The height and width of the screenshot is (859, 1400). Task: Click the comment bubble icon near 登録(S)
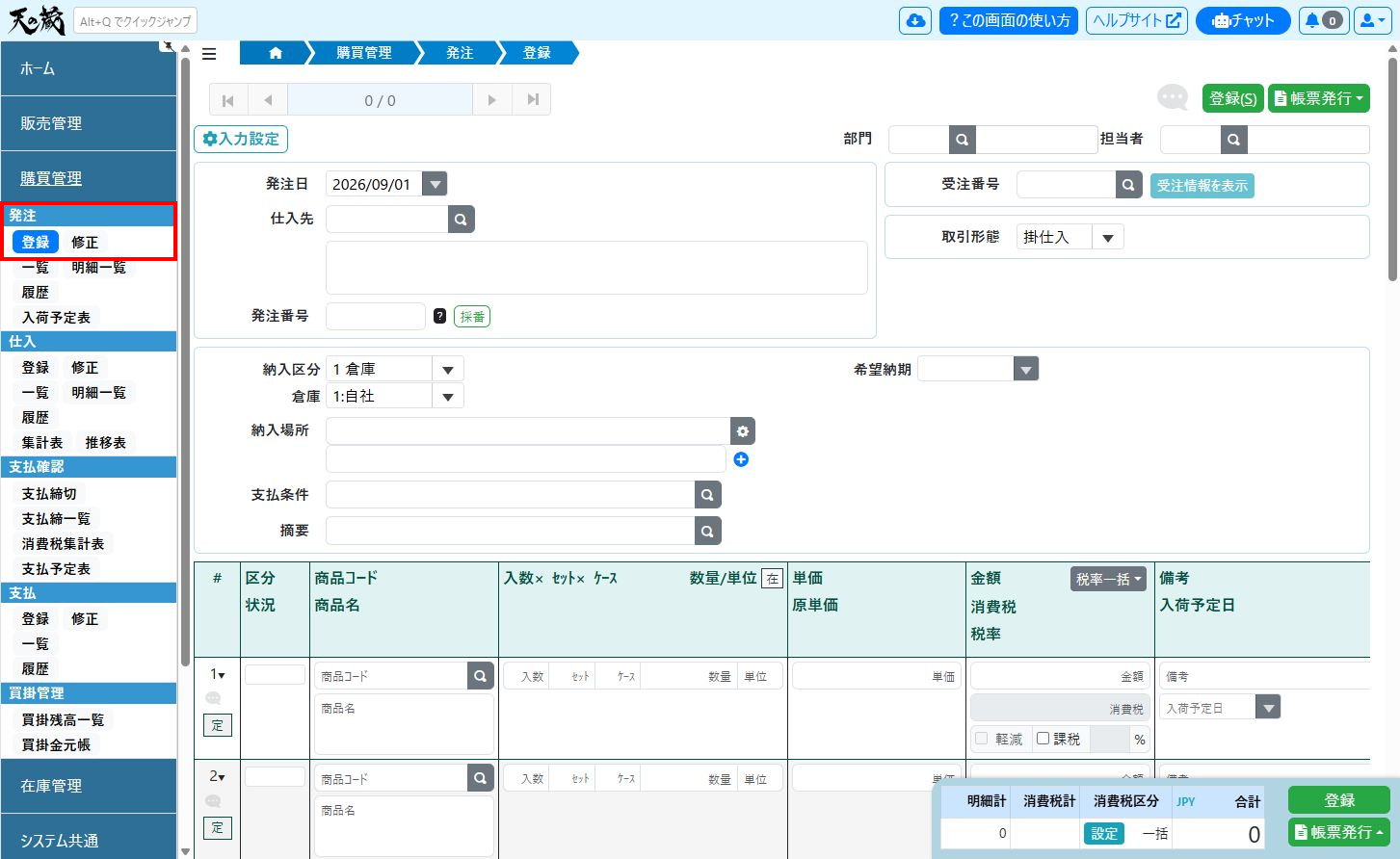[1173, 97]
